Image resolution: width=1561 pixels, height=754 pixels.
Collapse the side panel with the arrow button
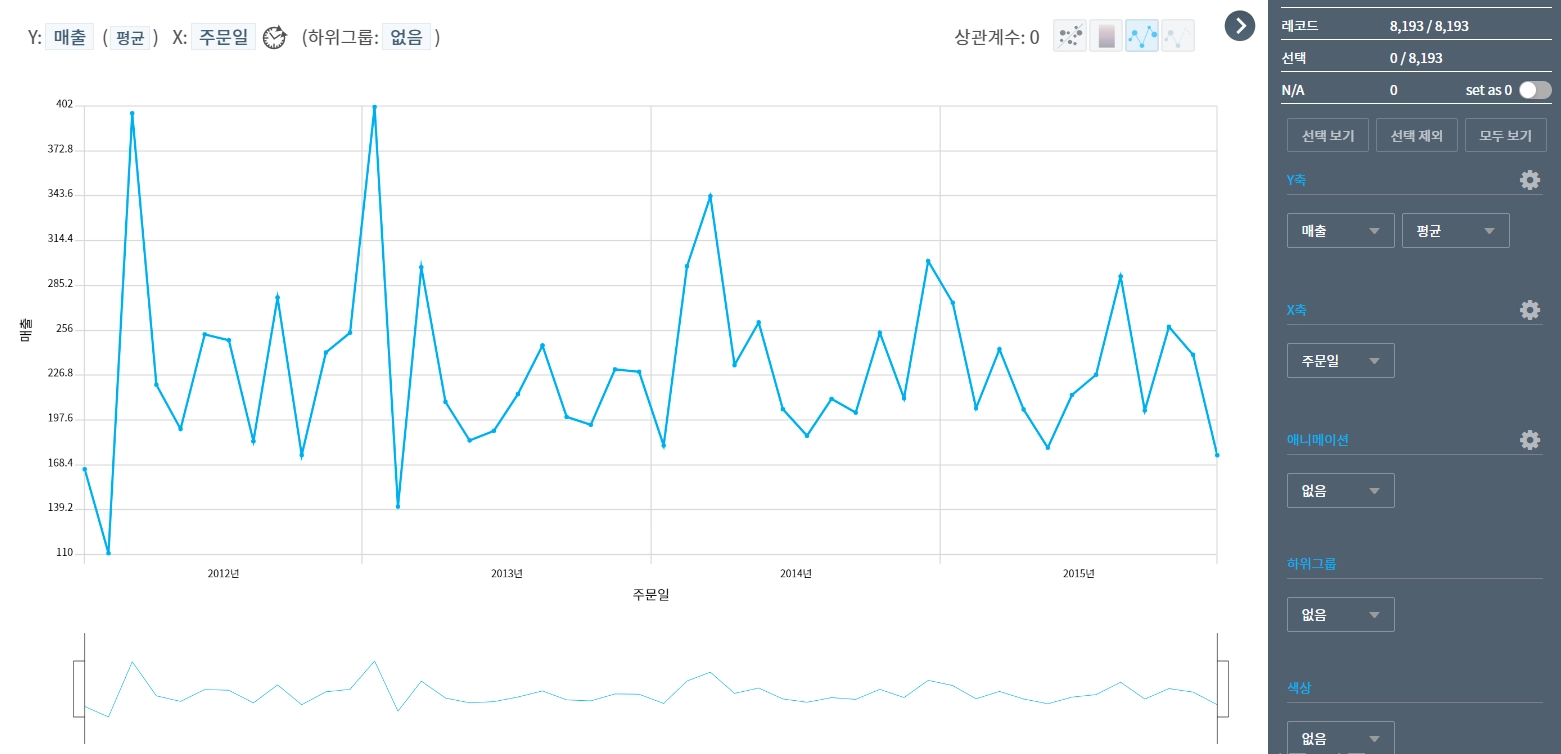[x=1240, y=26]
